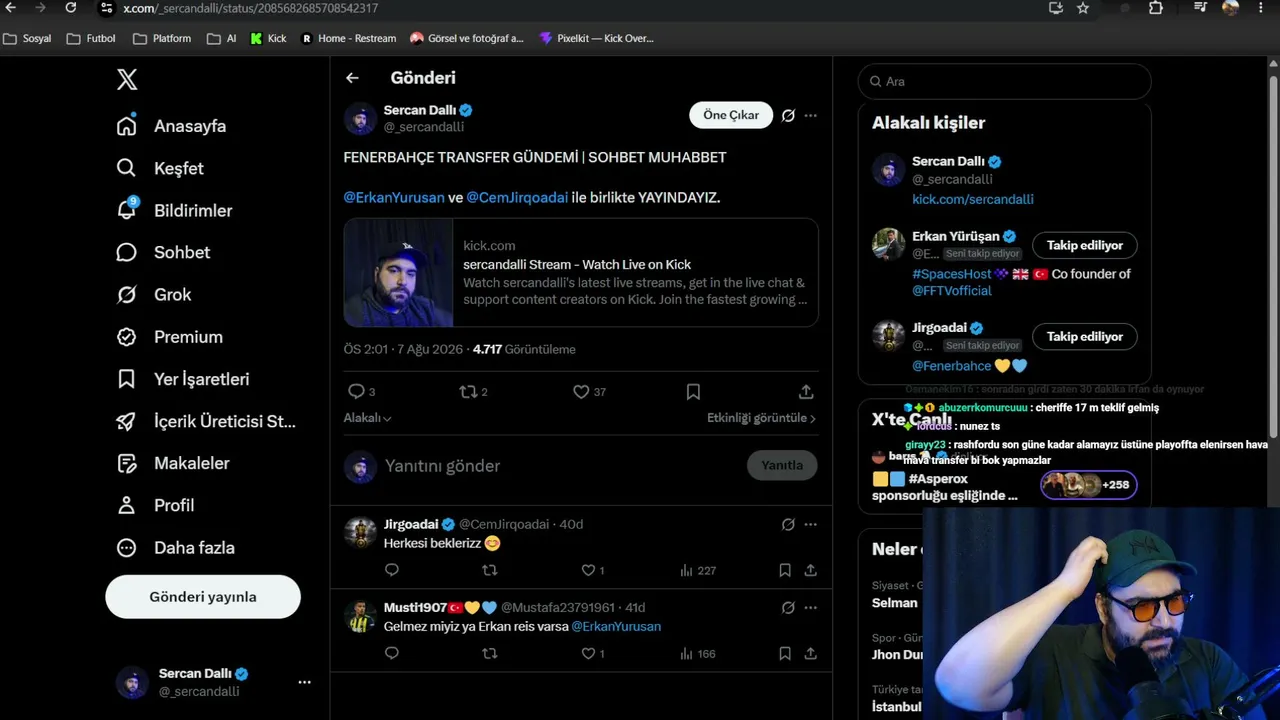
Task: Open Yer İşaretleri bookmarks
Action: click(x=182, y=379)
